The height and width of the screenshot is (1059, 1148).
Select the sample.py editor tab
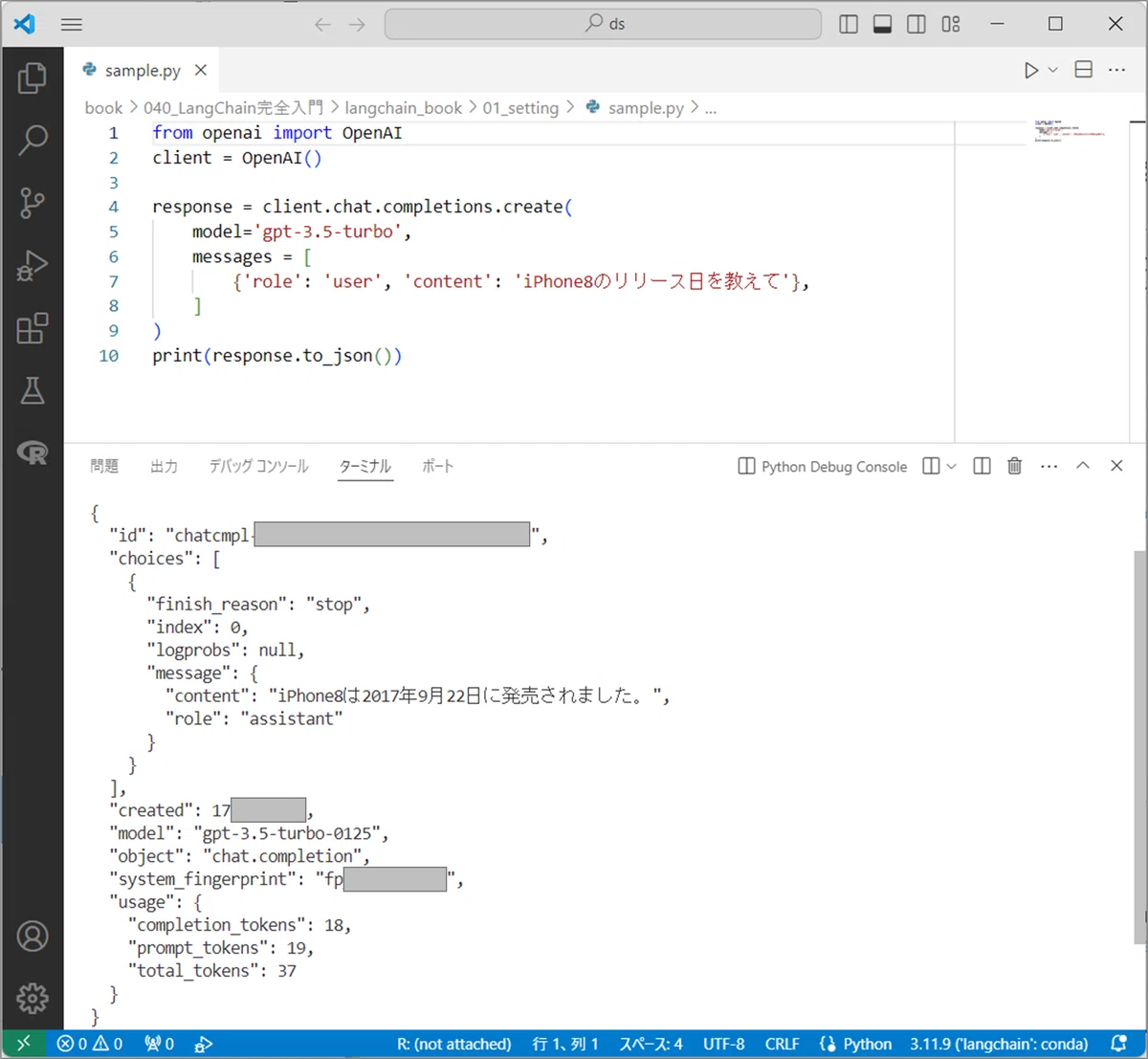[141, 70]
